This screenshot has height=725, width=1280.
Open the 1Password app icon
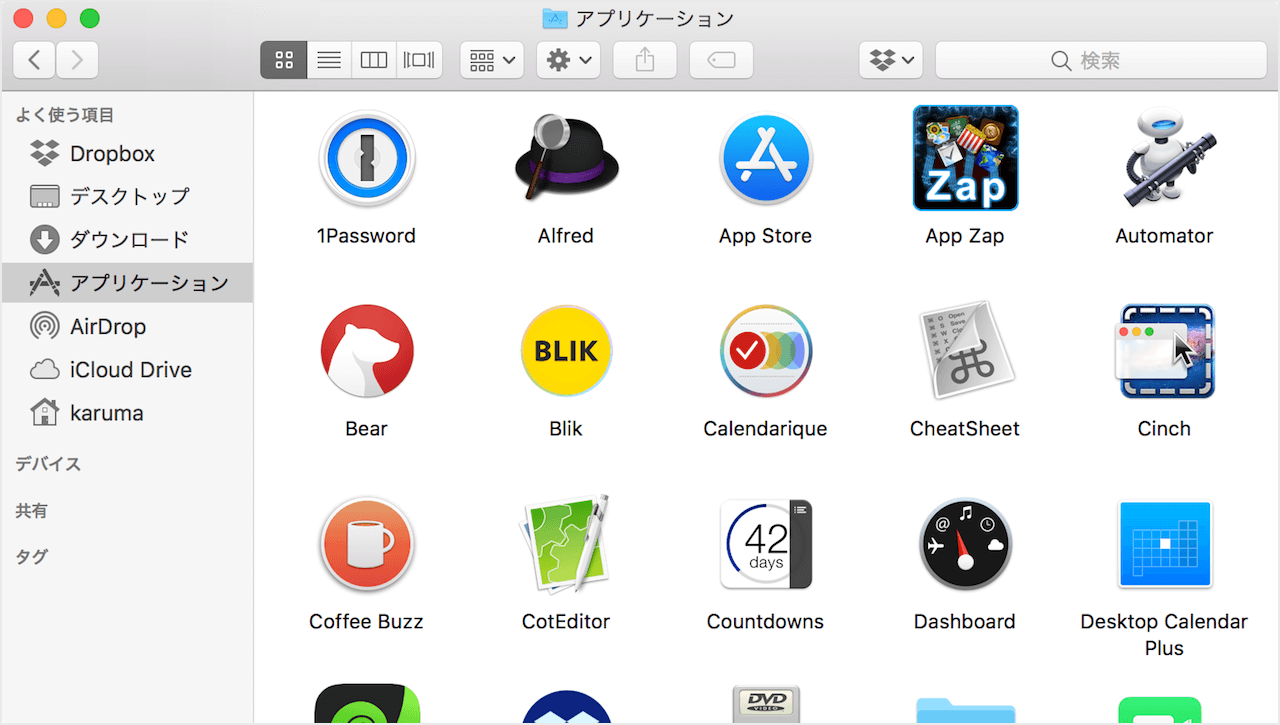[x=366, y=158]
